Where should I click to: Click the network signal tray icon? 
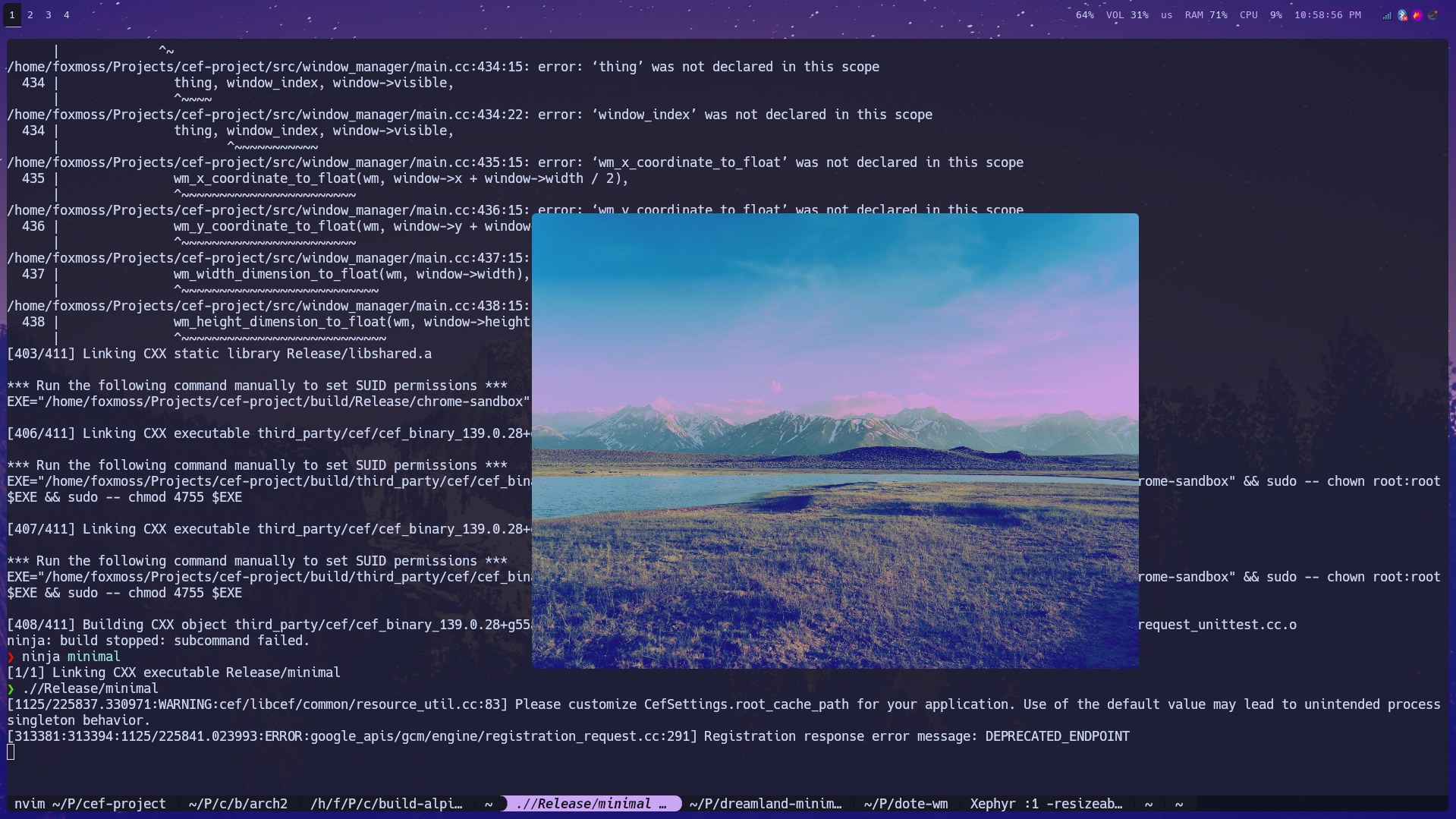pos(1387,15)
